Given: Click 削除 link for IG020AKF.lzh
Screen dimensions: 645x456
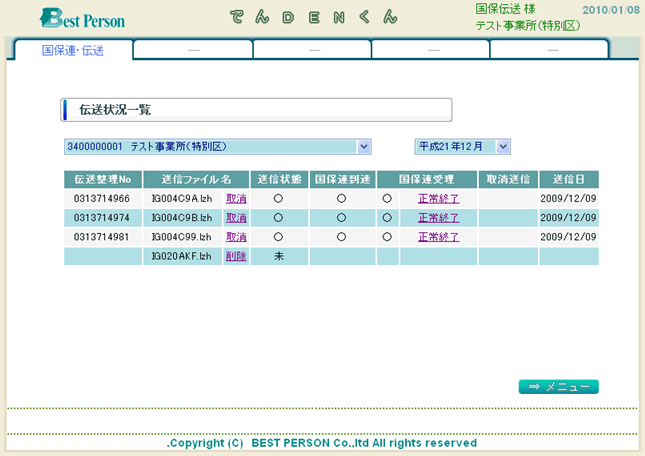Looking at the screenshot, I should (x=236, y=256).
